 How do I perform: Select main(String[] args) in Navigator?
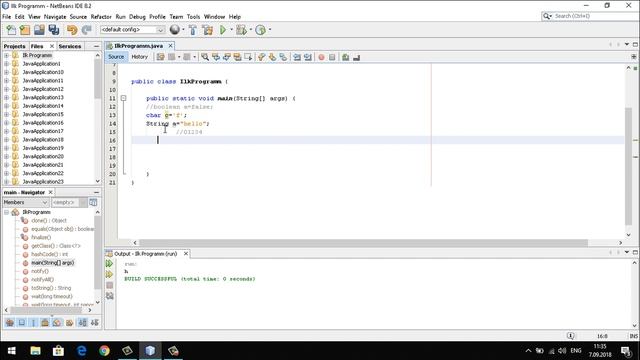pos(53,263)
